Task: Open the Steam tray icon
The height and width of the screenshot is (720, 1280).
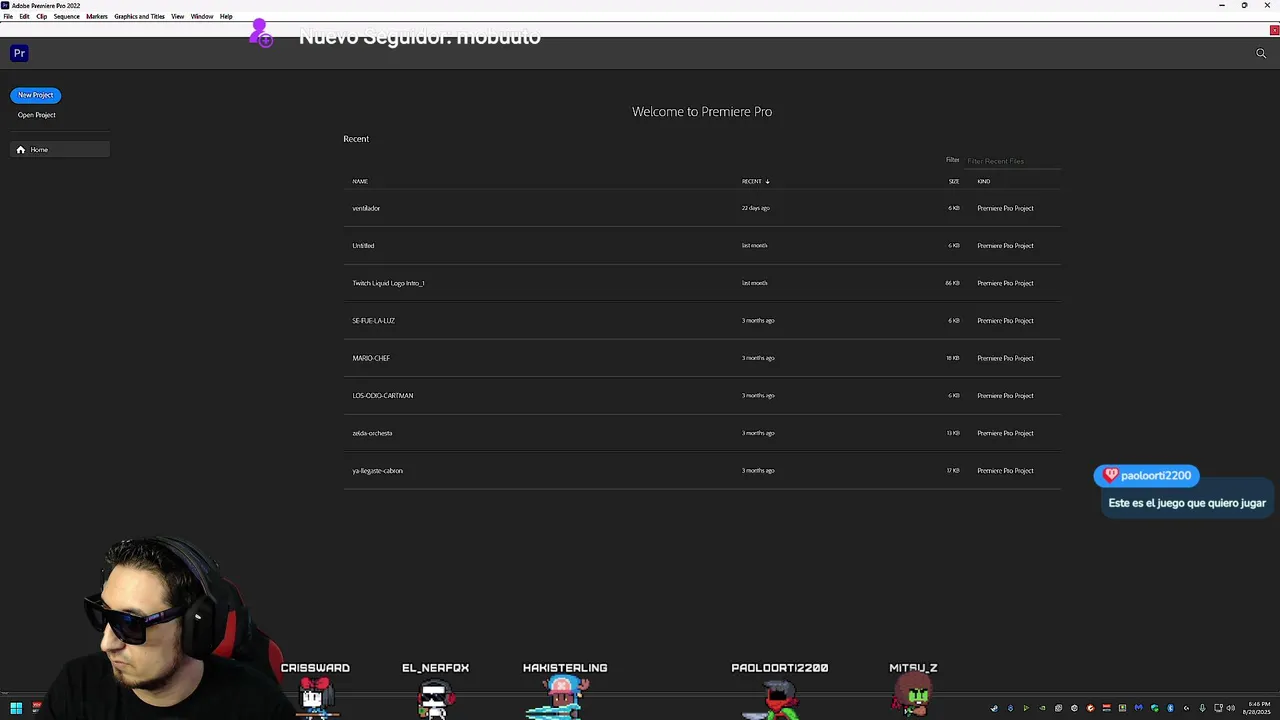Action: coord(994,708)
